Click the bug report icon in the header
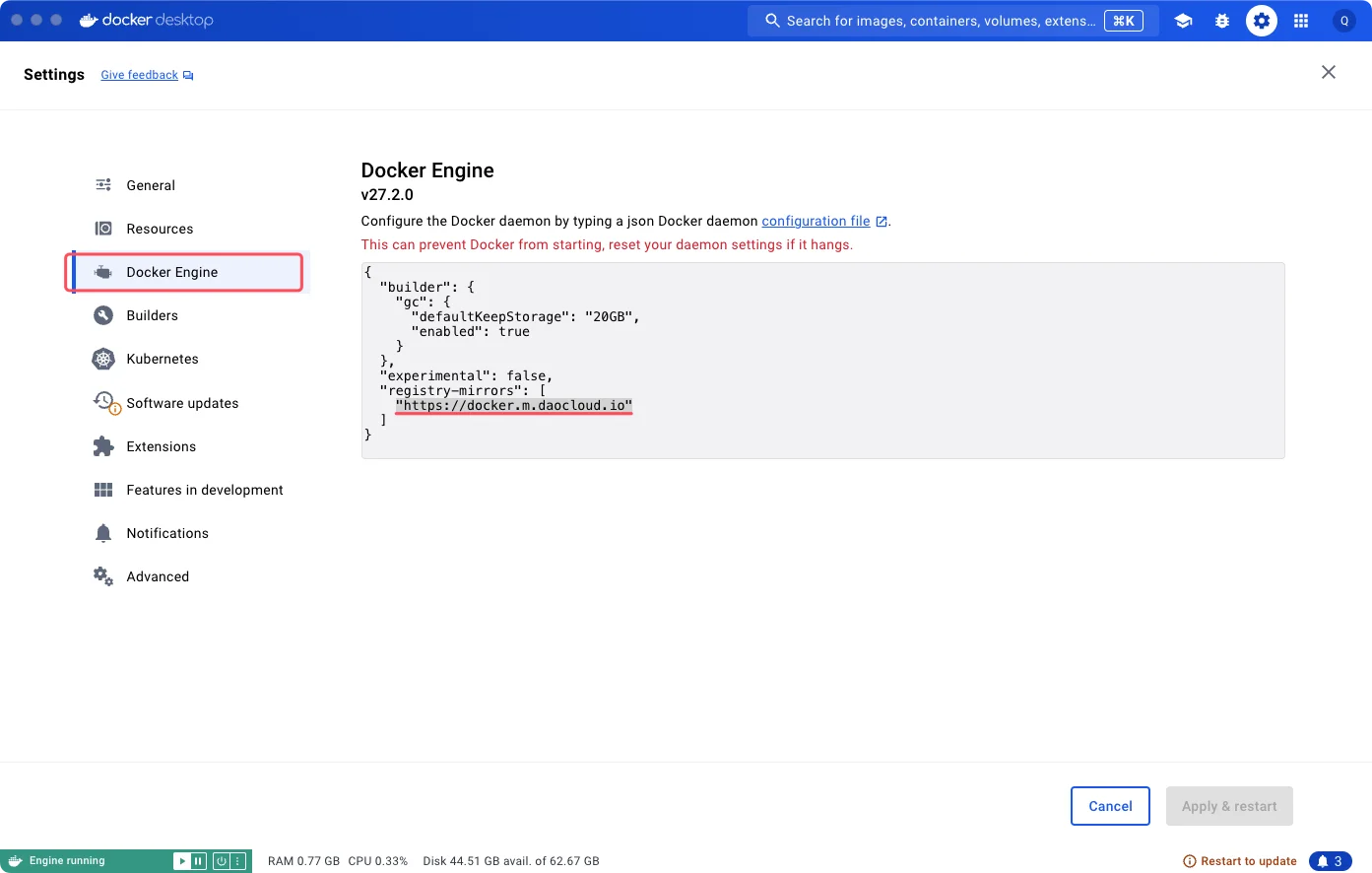 [x=1222, y=20]
